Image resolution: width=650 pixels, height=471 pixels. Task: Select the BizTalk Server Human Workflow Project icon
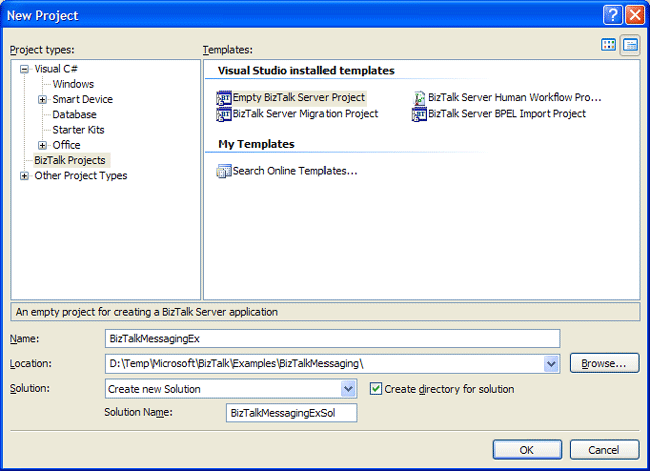419,98
